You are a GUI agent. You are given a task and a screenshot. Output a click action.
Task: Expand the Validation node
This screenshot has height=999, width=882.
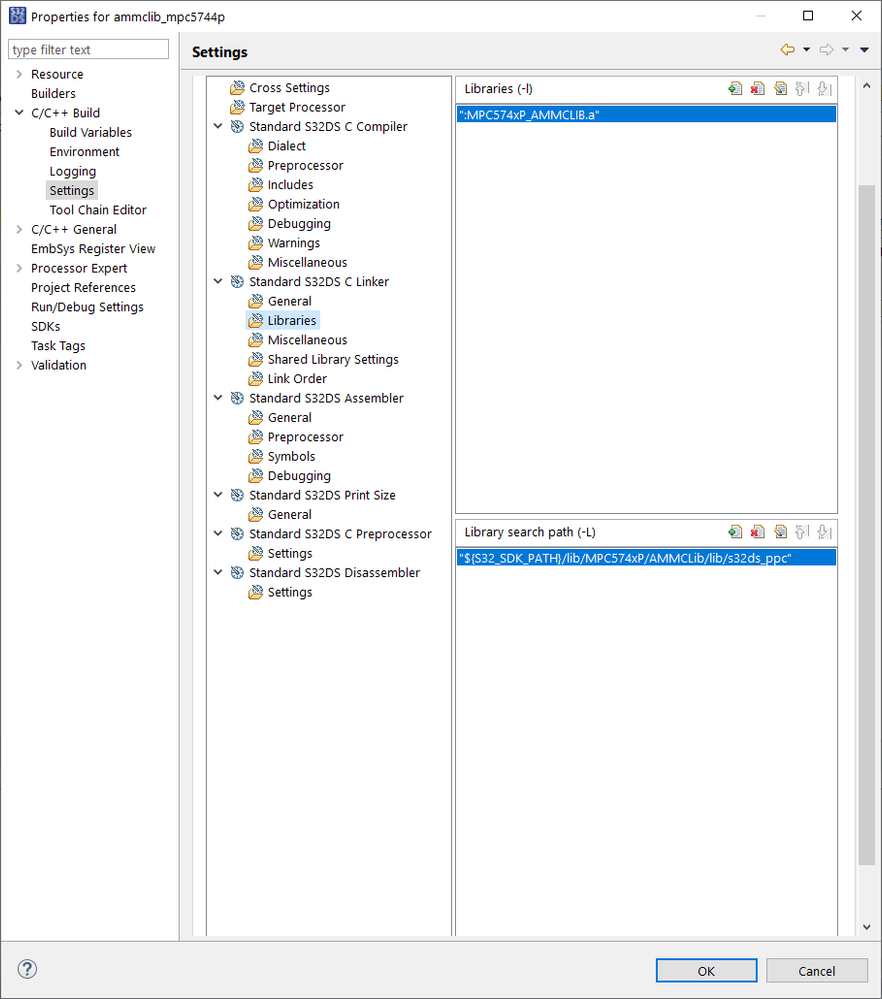pos(19,365)
